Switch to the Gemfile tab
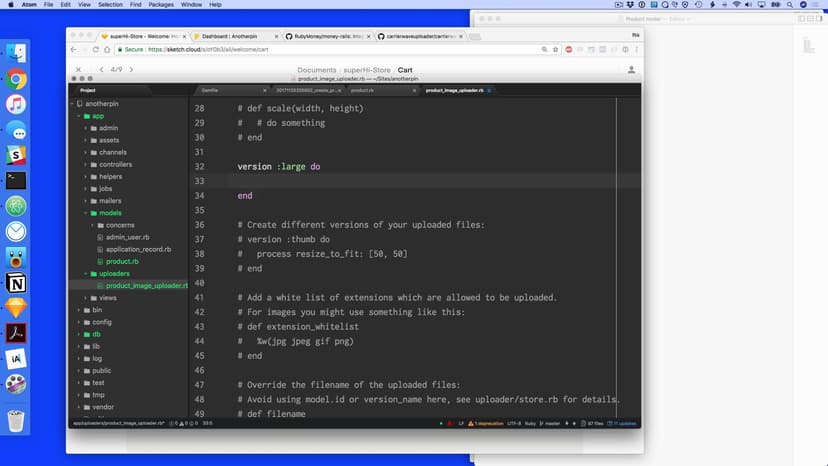 click(210, 90)
